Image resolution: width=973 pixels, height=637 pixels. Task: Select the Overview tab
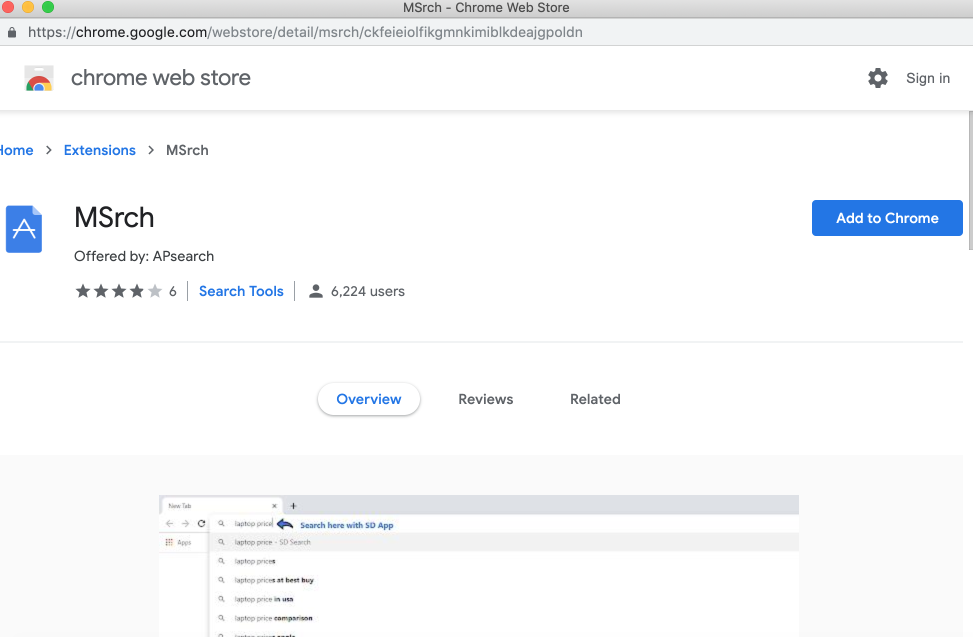click(368, 399)
